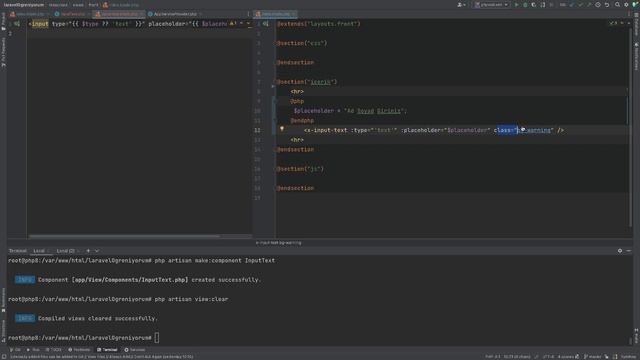Open the Run tool window button
The image size is (640, 360).
pyautogui.click(x=33, y=350)
